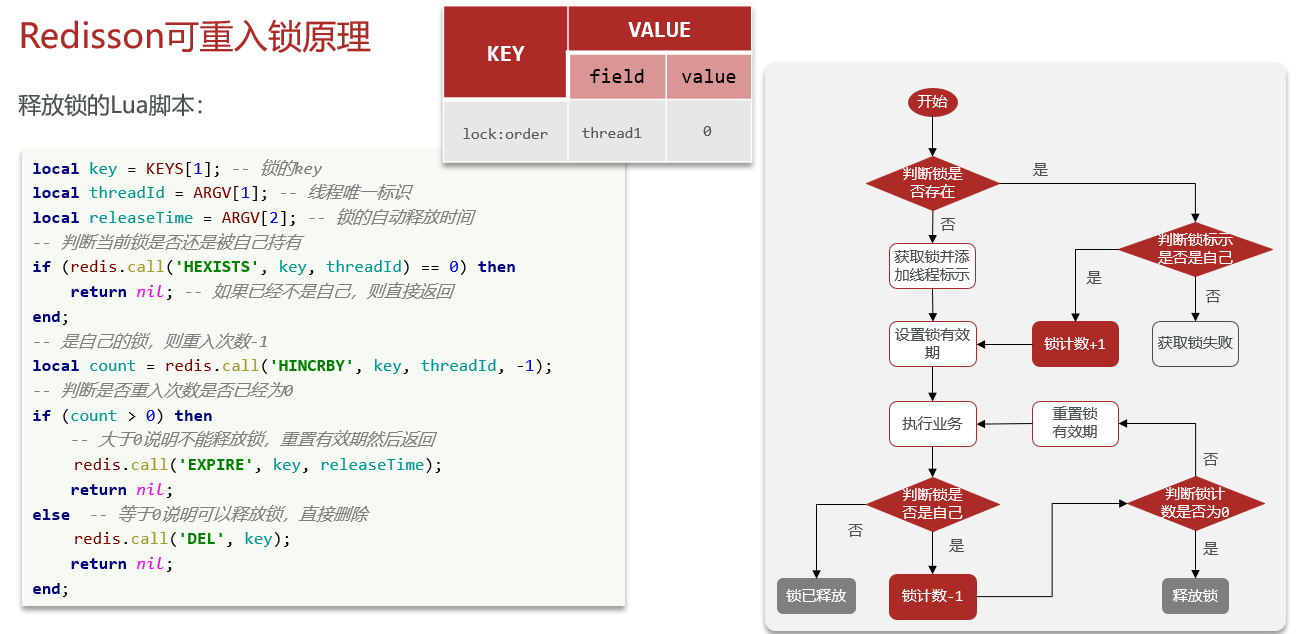Click the DEL redis.call line
1300x634 pixels.
(x=182, y=539)
